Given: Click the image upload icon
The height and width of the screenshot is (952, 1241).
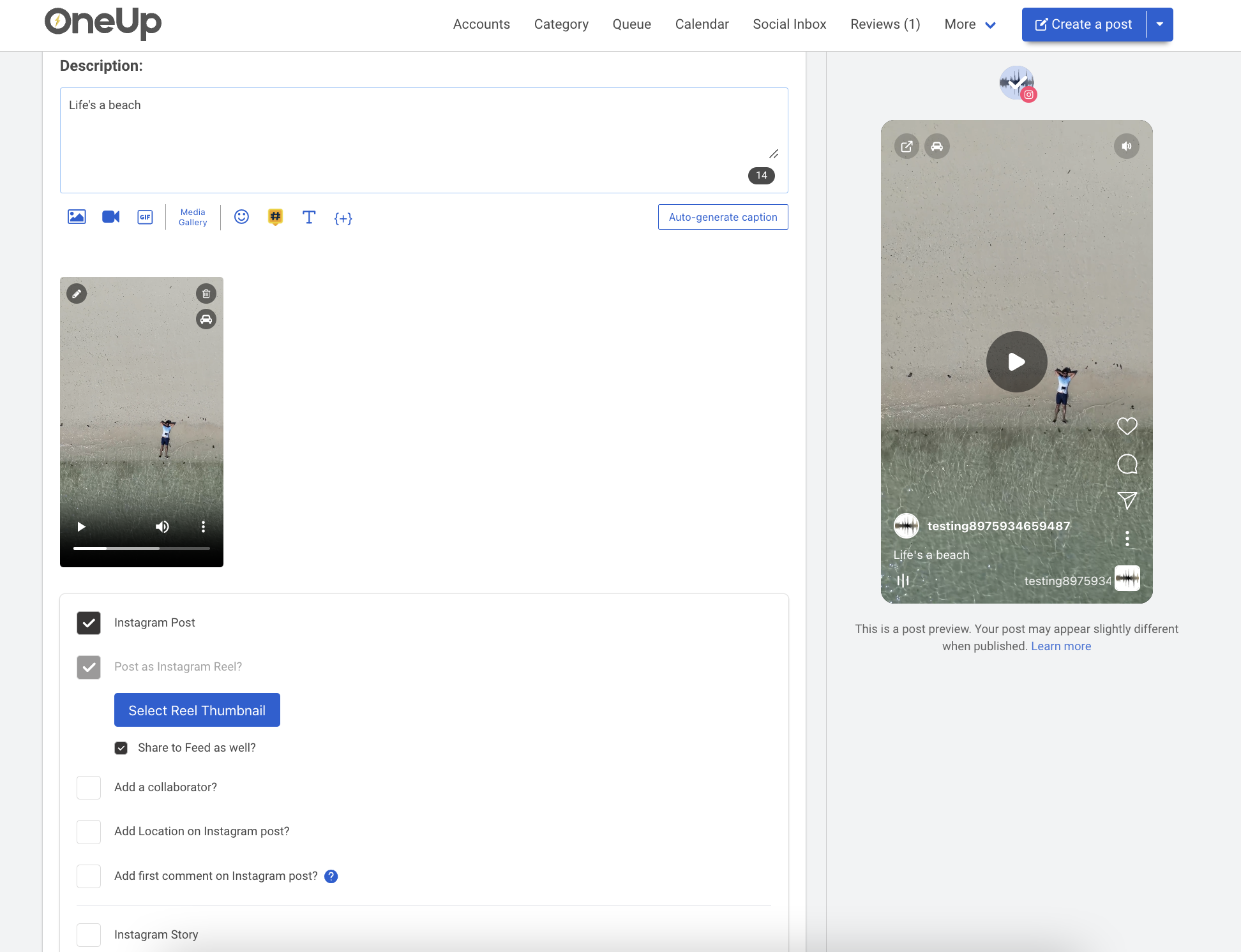Looking at the screenshot, I should (x=77, y=217).
